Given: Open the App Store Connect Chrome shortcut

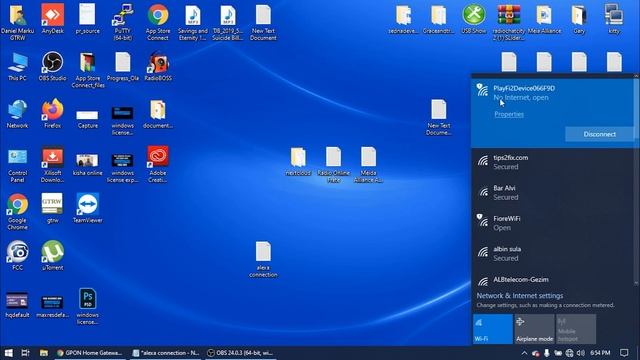Looking at the screenshot, I should (x=158, y=22).
